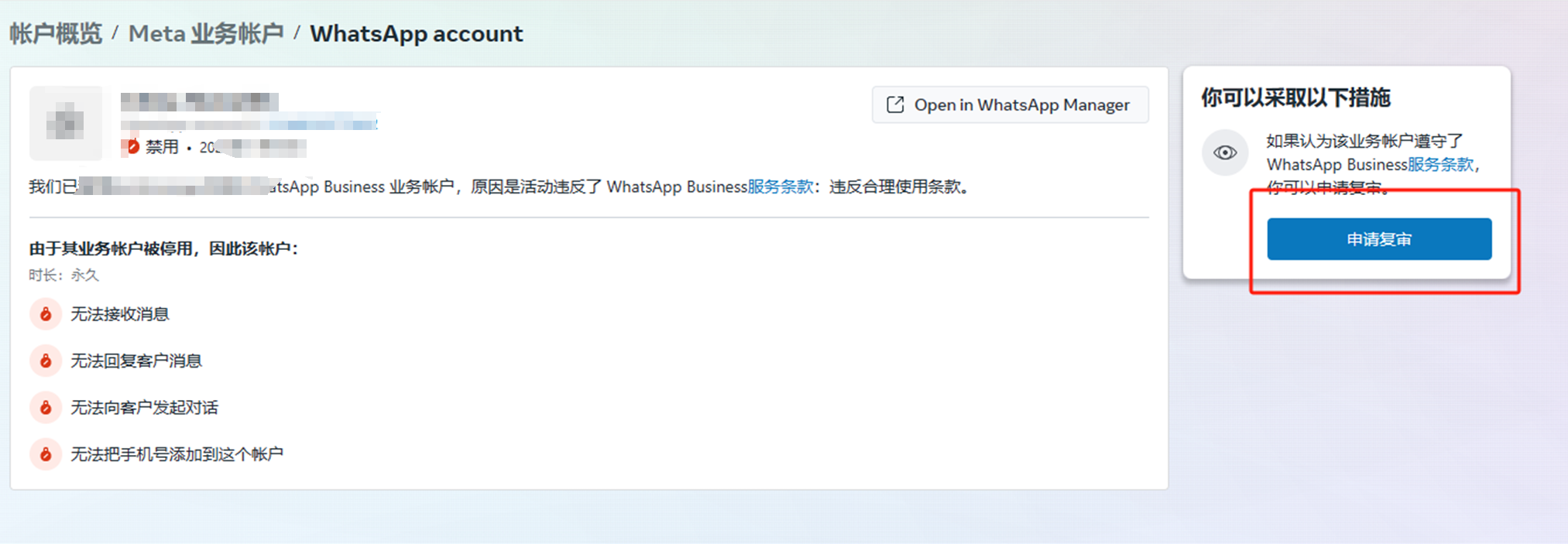Screen dimensions: 1568x544
Task: Click the blurred account profile thumbnail
Action: coord(66,123)
